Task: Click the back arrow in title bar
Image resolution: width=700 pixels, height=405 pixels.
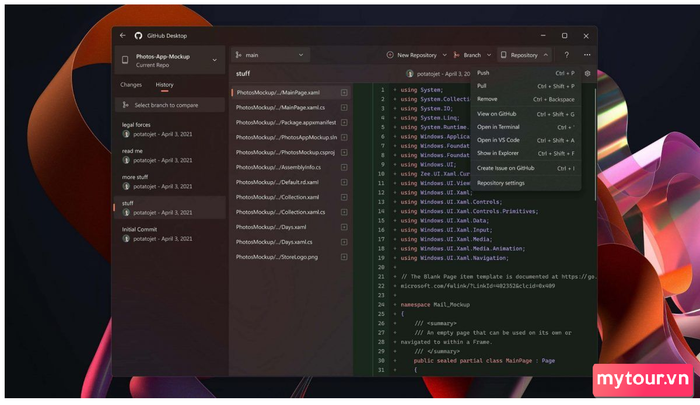Action: [123, 35]
